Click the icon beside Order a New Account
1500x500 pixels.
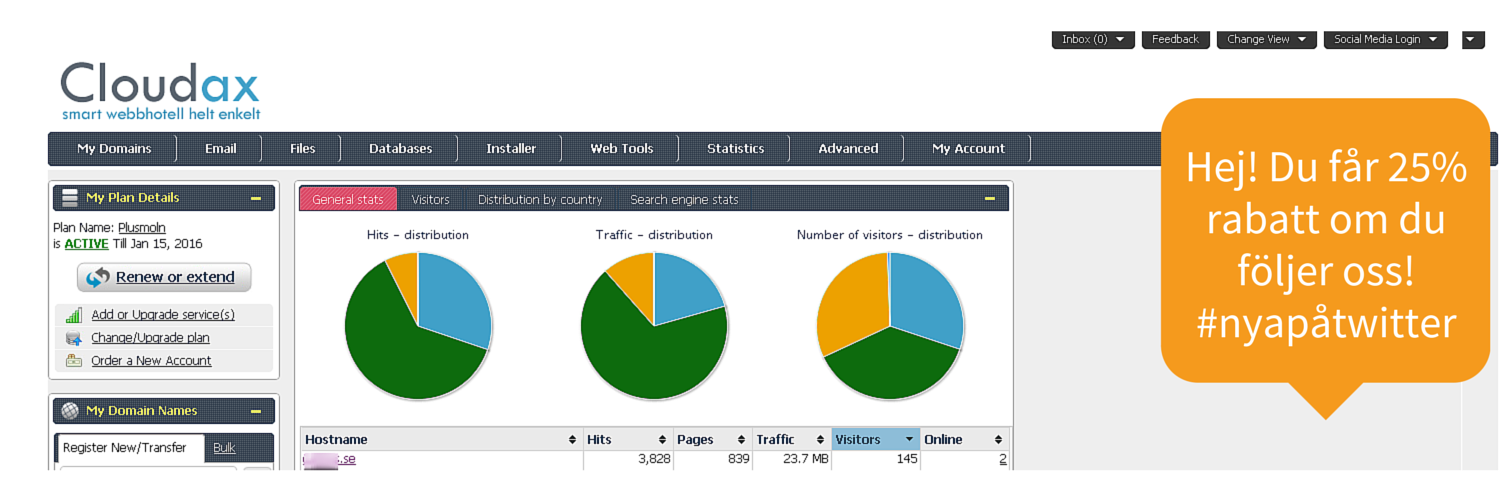coord(73,361)
